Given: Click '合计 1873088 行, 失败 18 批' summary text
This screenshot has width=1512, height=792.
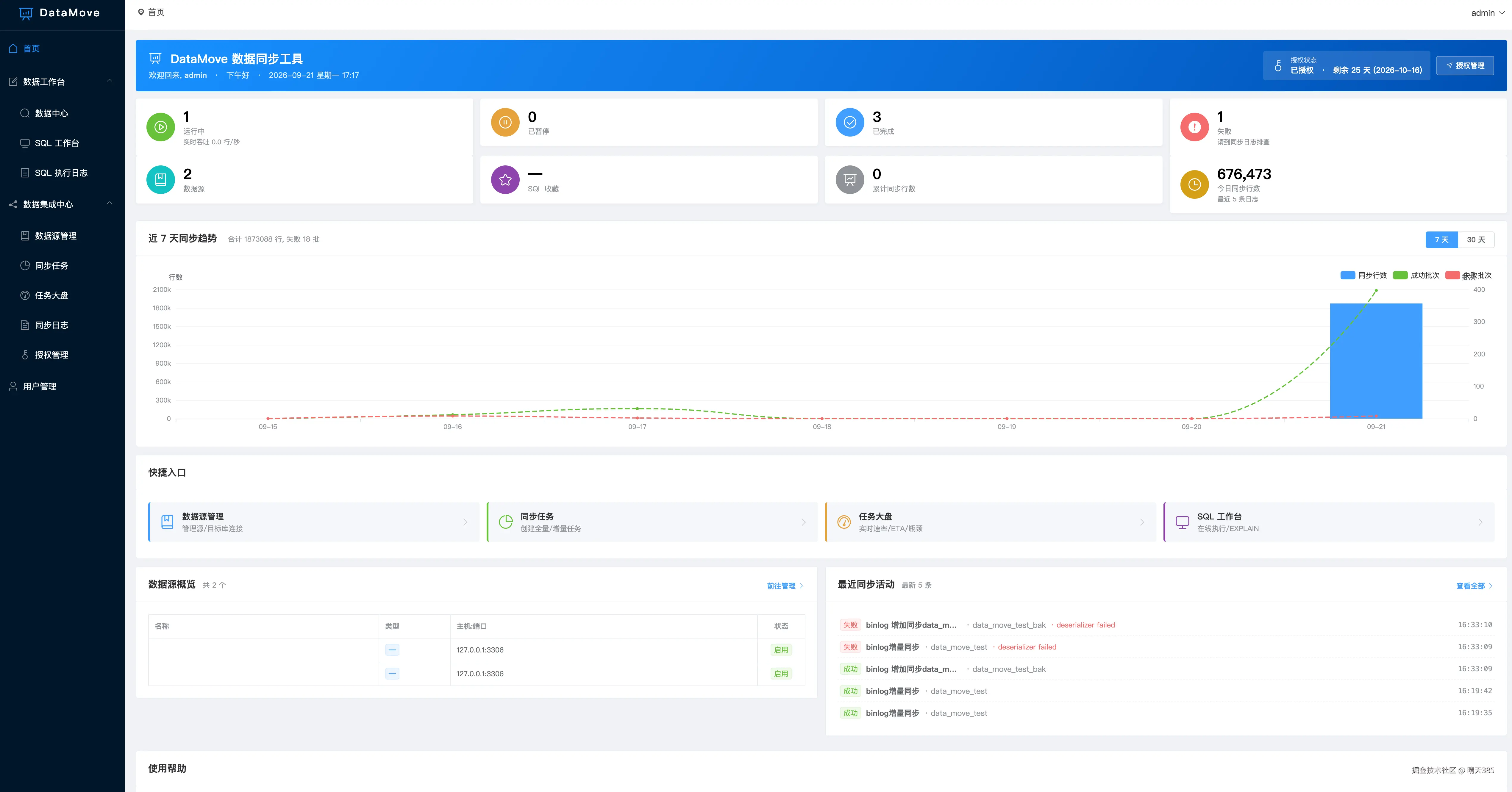Looking at the screenshot, I should [274, 239].
